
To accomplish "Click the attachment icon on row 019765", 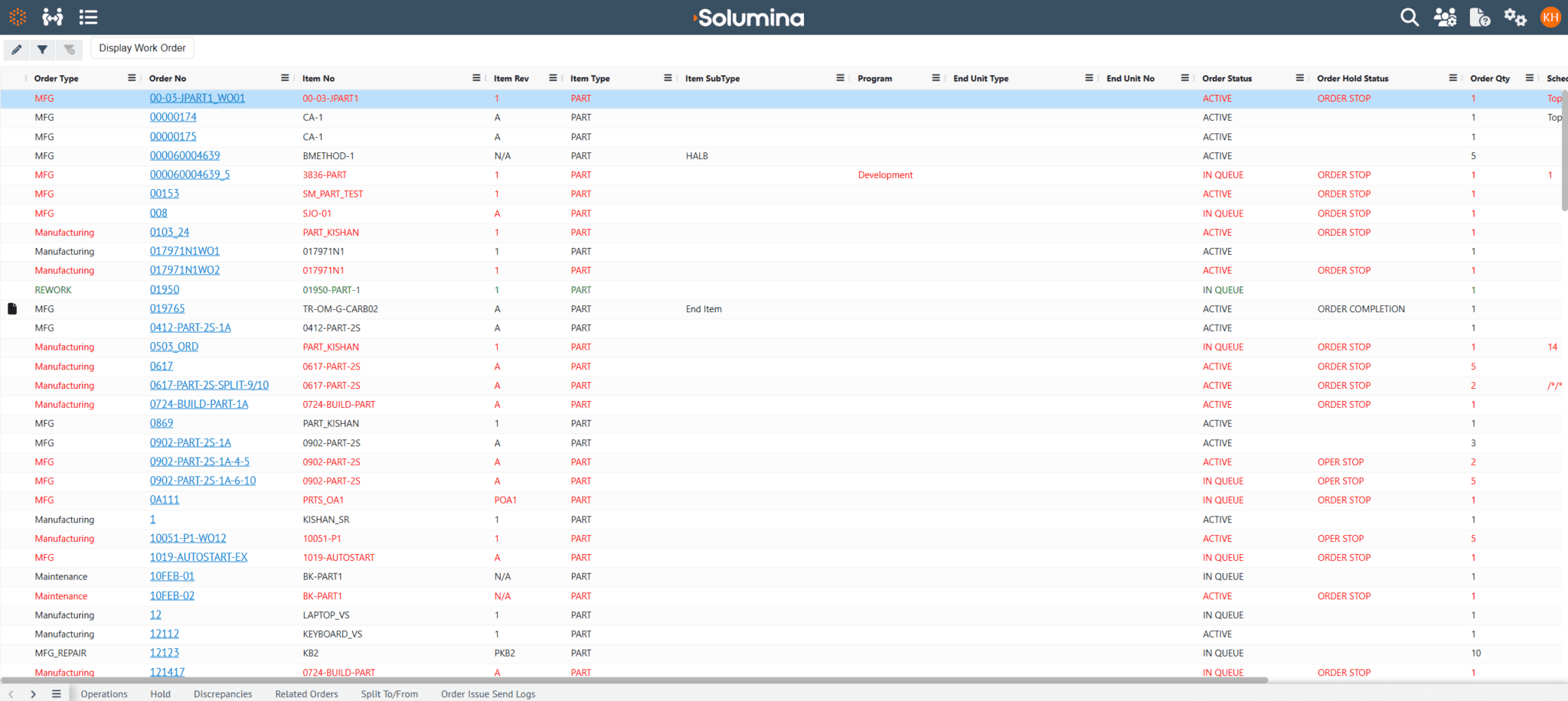I will point(12,308).
